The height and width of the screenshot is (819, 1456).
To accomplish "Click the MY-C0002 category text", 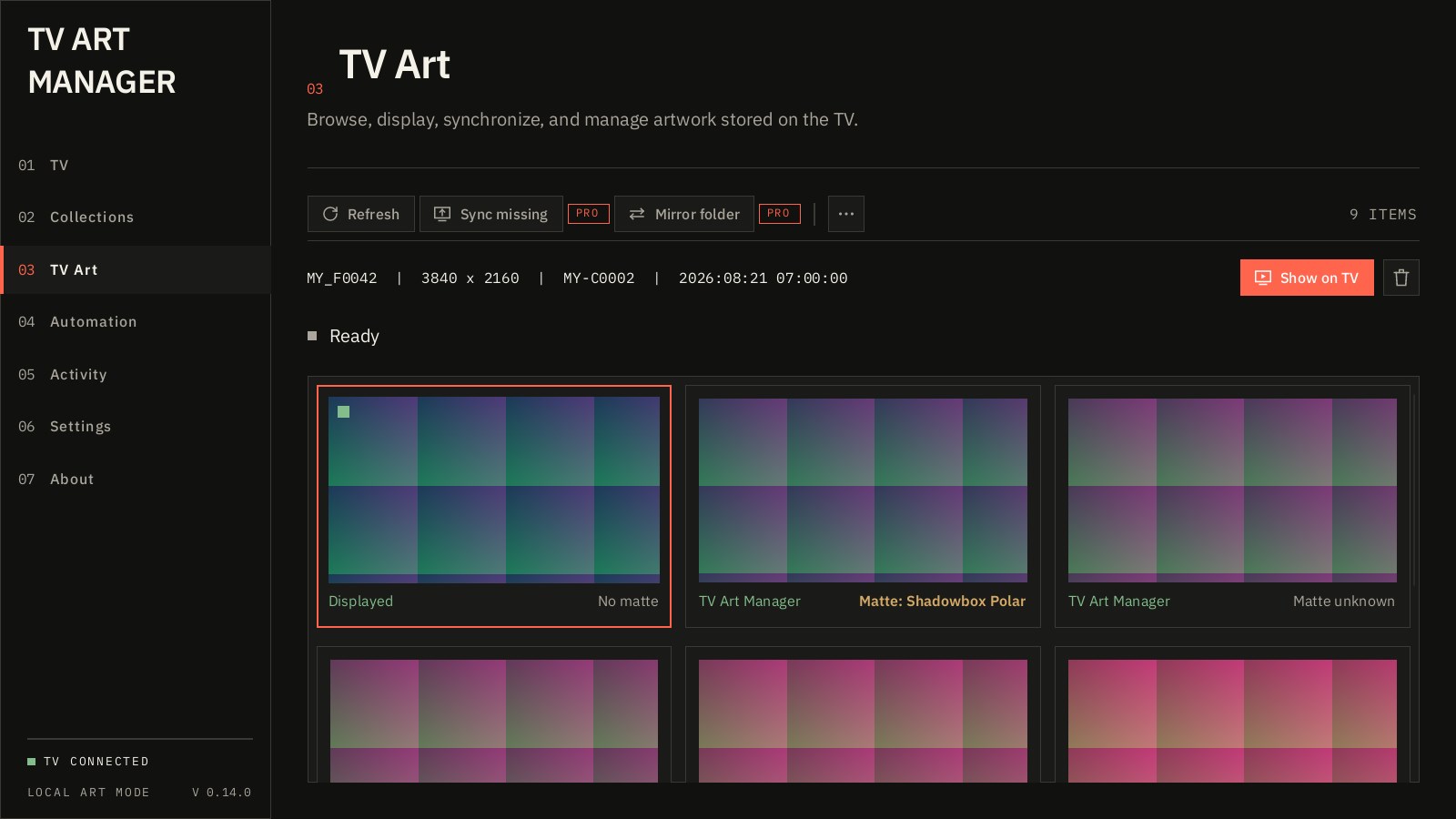I will coord(599,278).
